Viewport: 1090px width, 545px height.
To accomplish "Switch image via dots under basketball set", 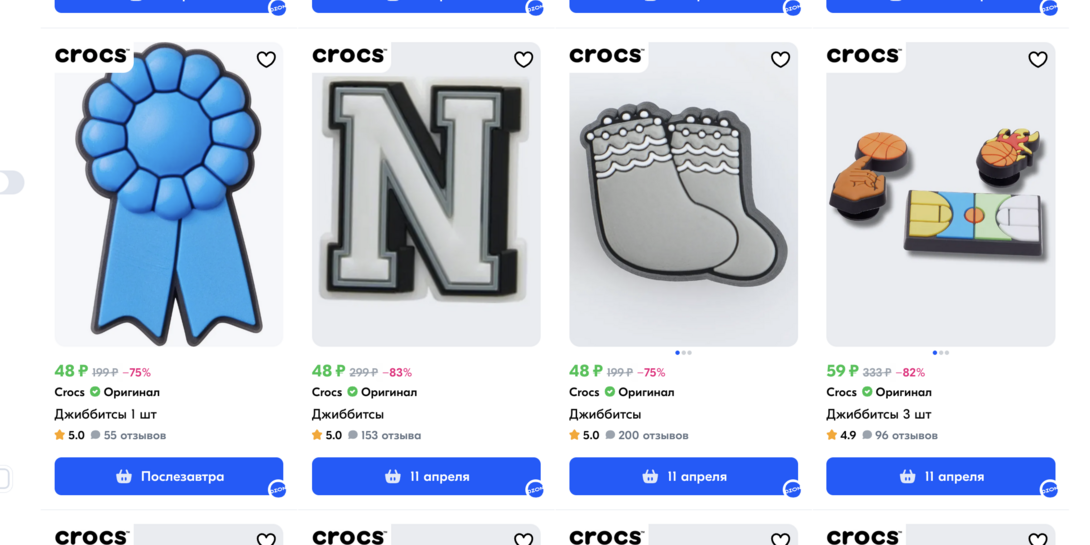I will click(x=940, y=352).
